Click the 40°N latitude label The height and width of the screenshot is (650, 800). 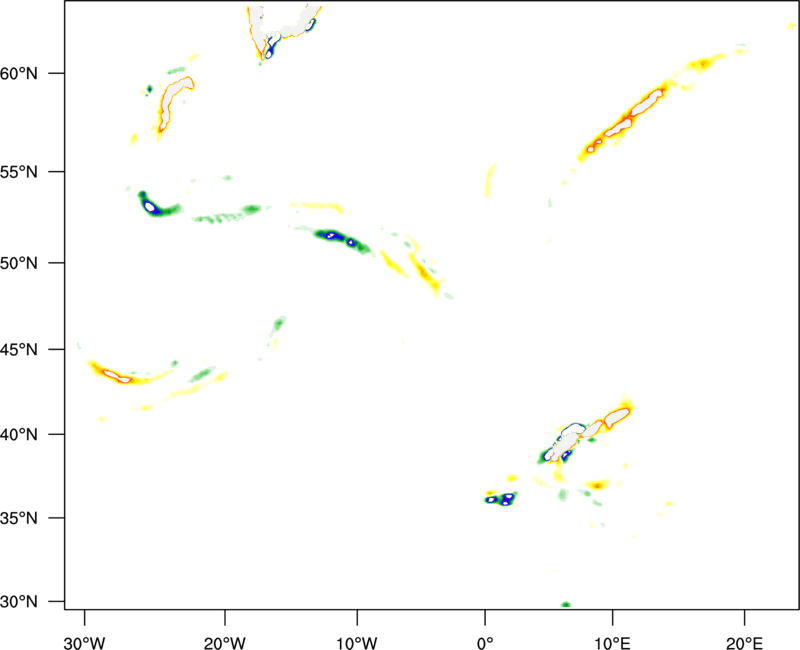[19, 435]
